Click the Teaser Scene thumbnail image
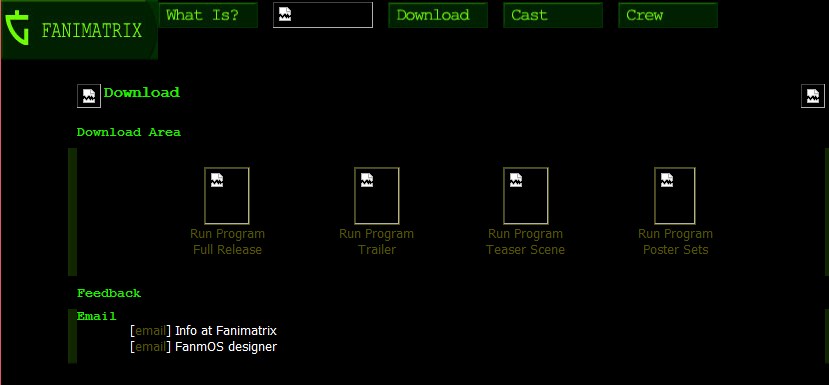This screenshot has width=829, height=385. 526,196
